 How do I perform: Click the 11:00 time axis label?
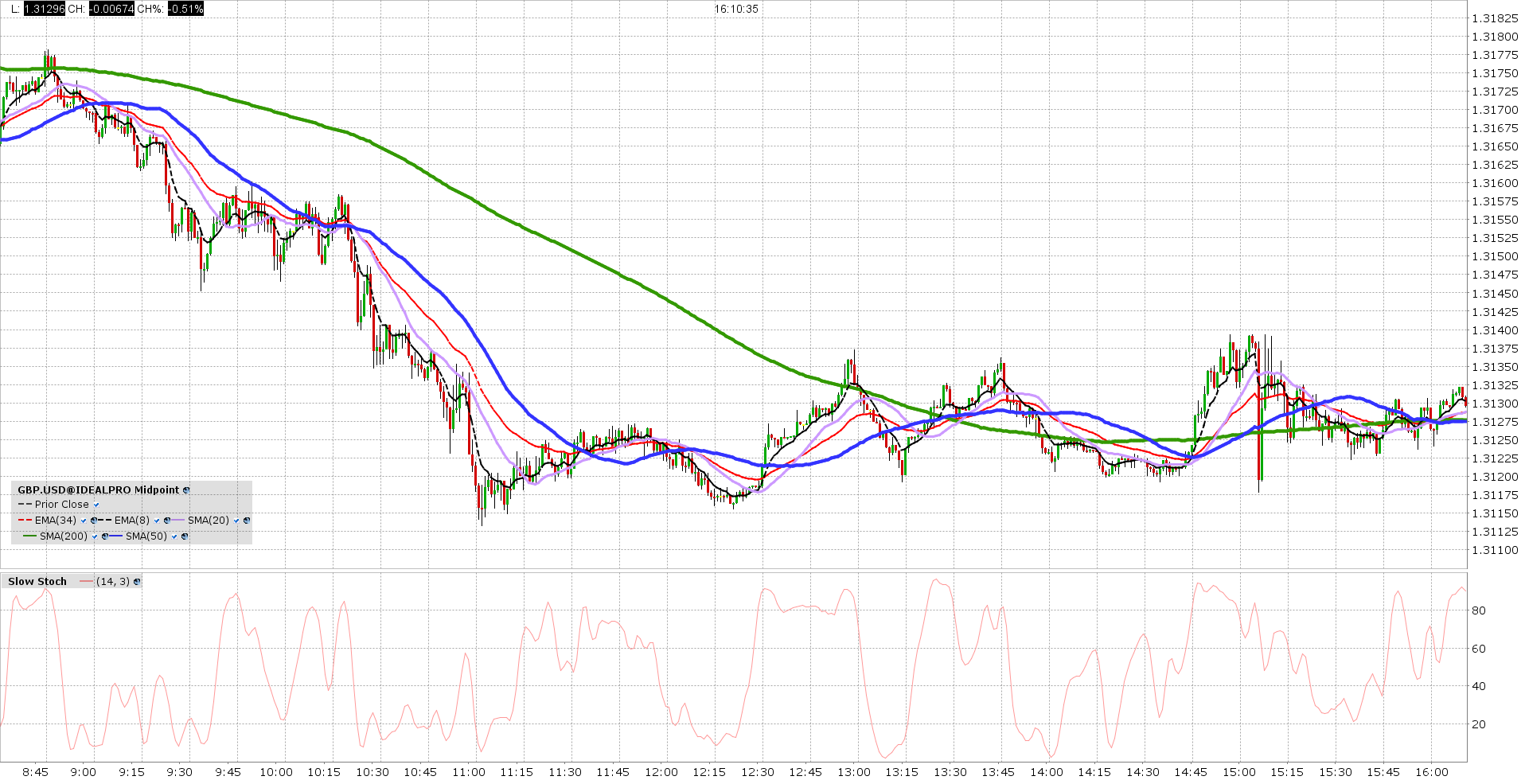[468, 772]
